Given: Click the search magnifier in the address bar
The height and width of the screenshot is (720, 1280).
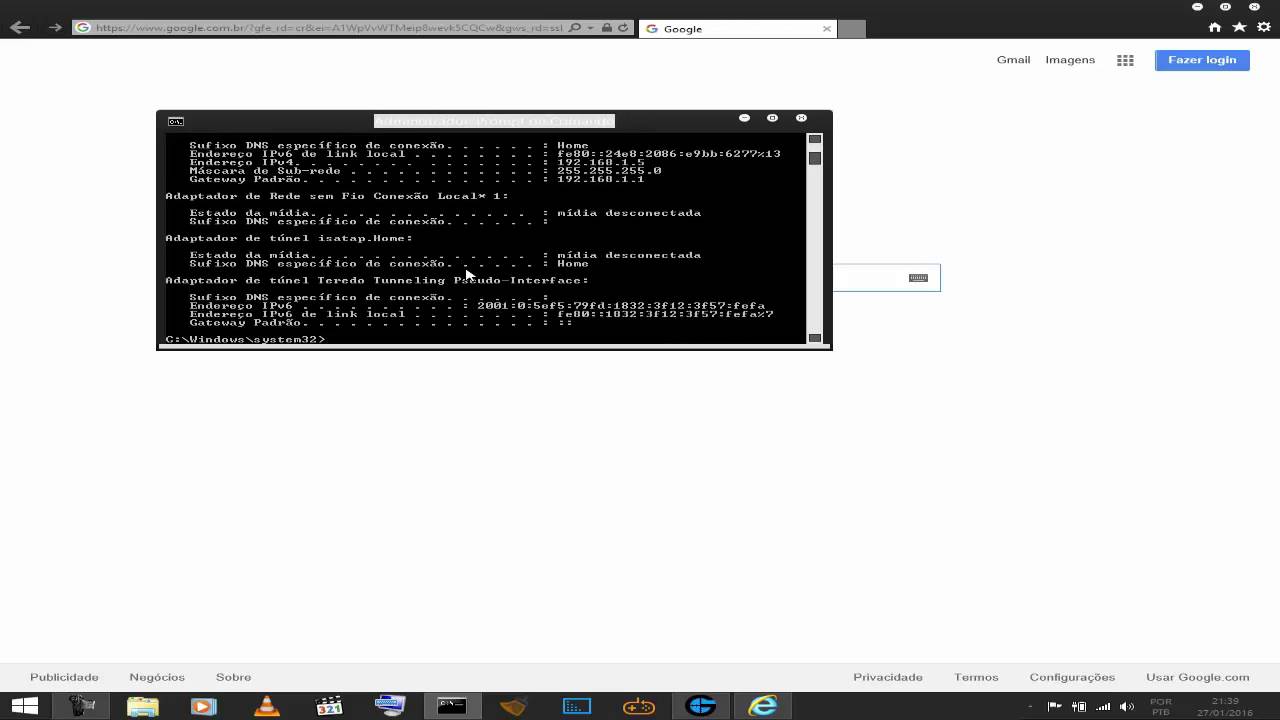Looking at the screenshot, I should [574, 28].
